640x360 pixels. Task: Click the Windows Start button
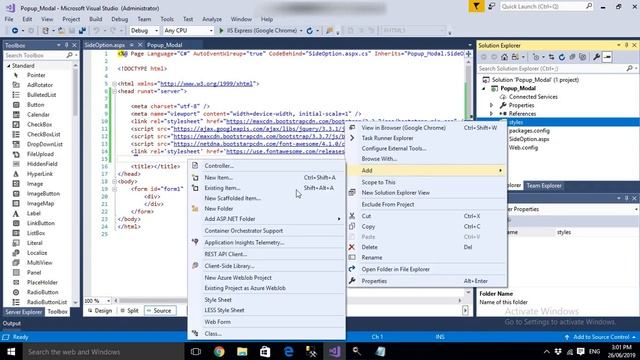point(11,351)
